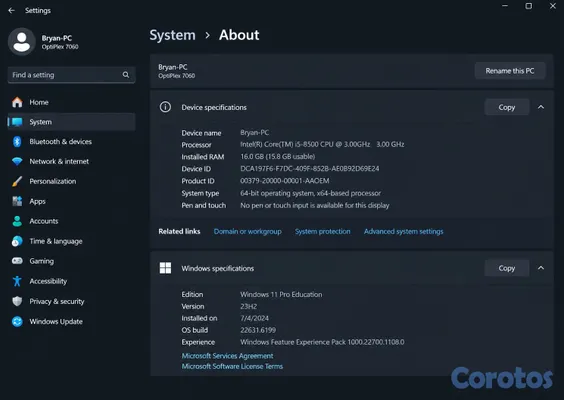564x400 pixels.
Task: Go to Time & language
Action: (x=72, y=241)
